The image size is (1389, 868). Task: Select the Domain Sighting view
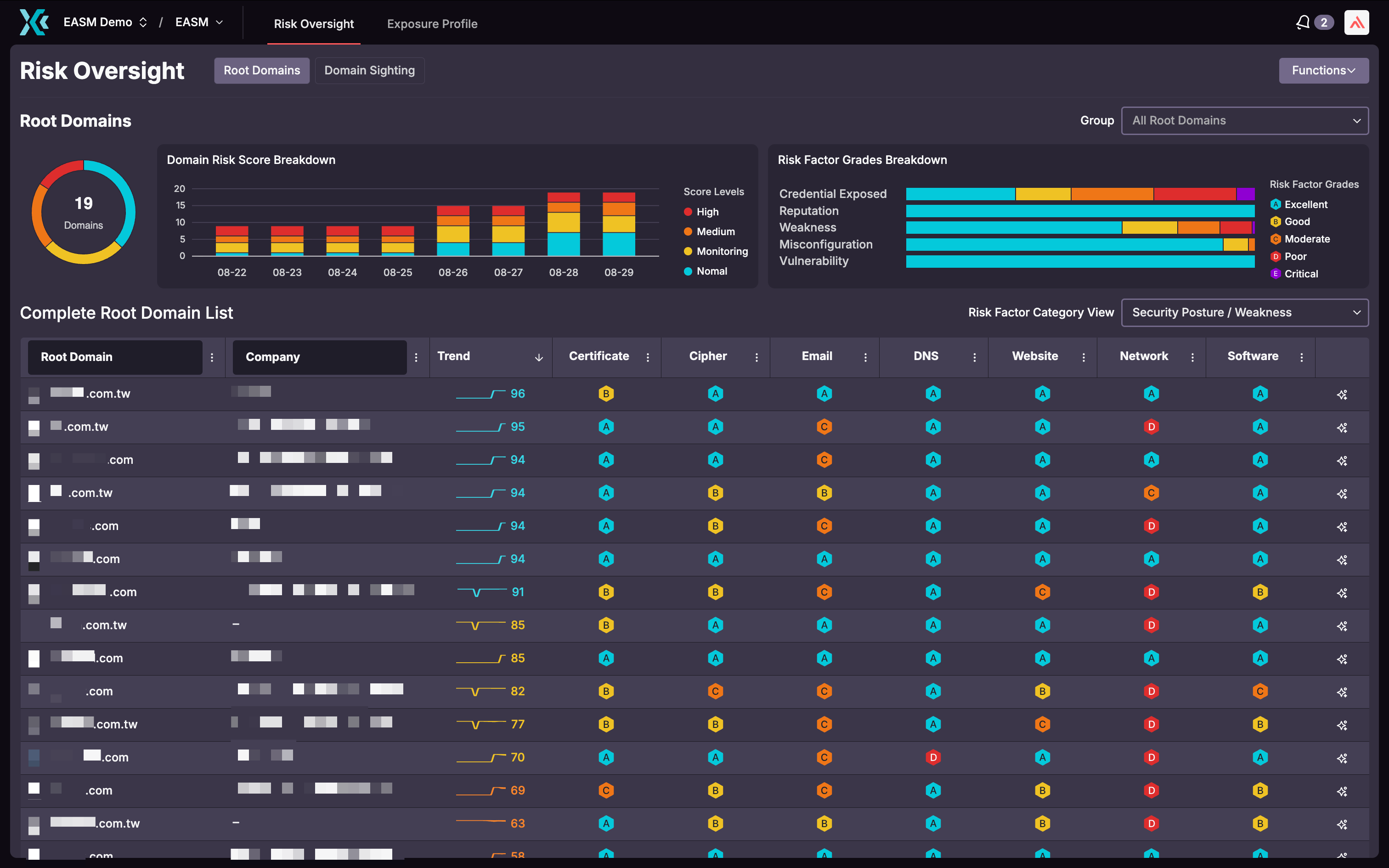[x=370, y=70]
